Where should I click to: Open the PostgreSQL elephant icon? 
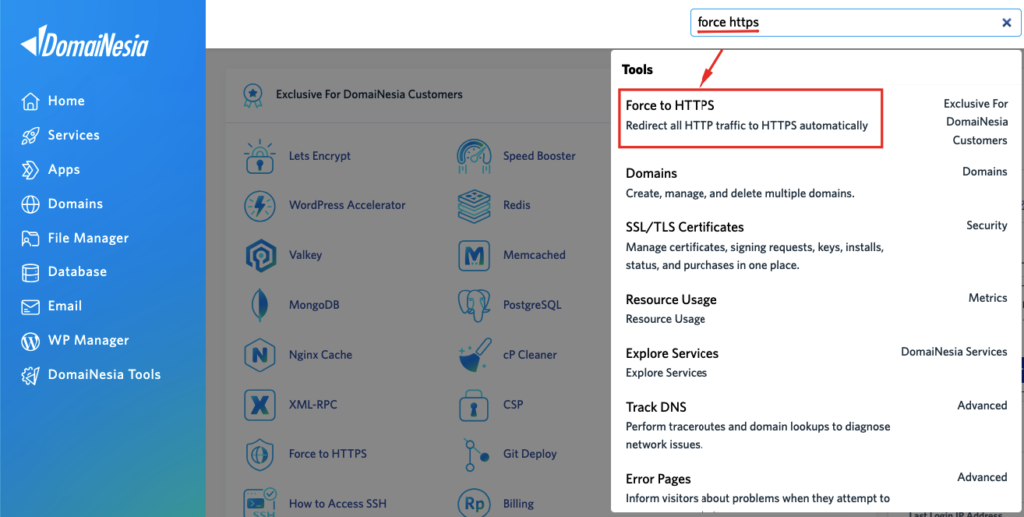(x=474, y=305)
